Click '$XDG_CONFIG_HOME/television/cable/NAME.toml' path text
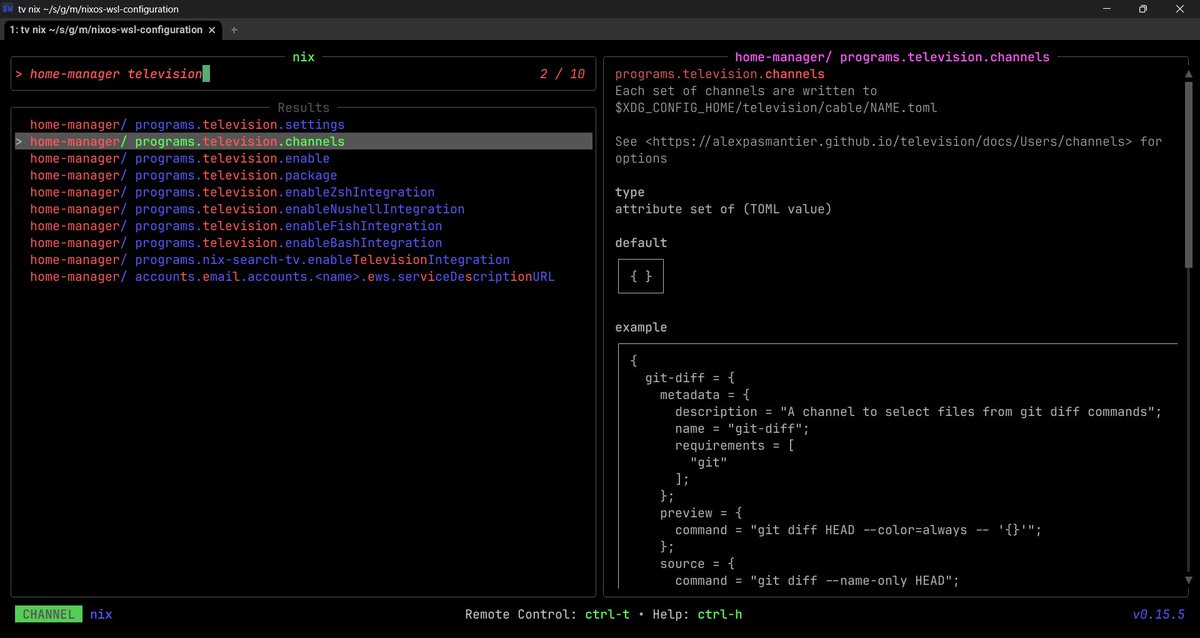 tap(776, 108)
